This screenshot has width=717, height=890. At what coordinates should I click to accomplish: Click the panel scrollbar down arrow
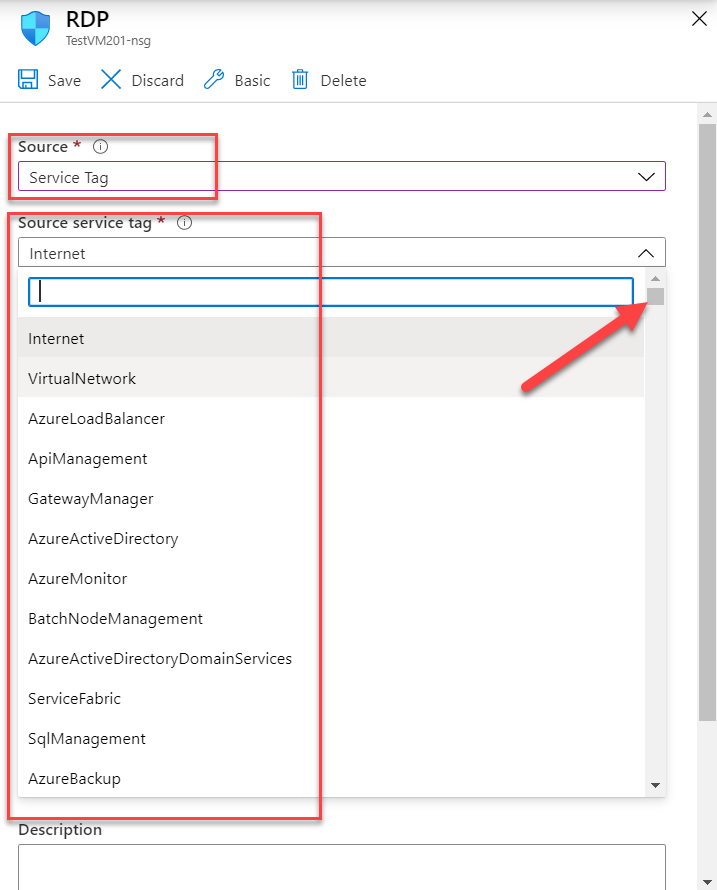(707, 882)
